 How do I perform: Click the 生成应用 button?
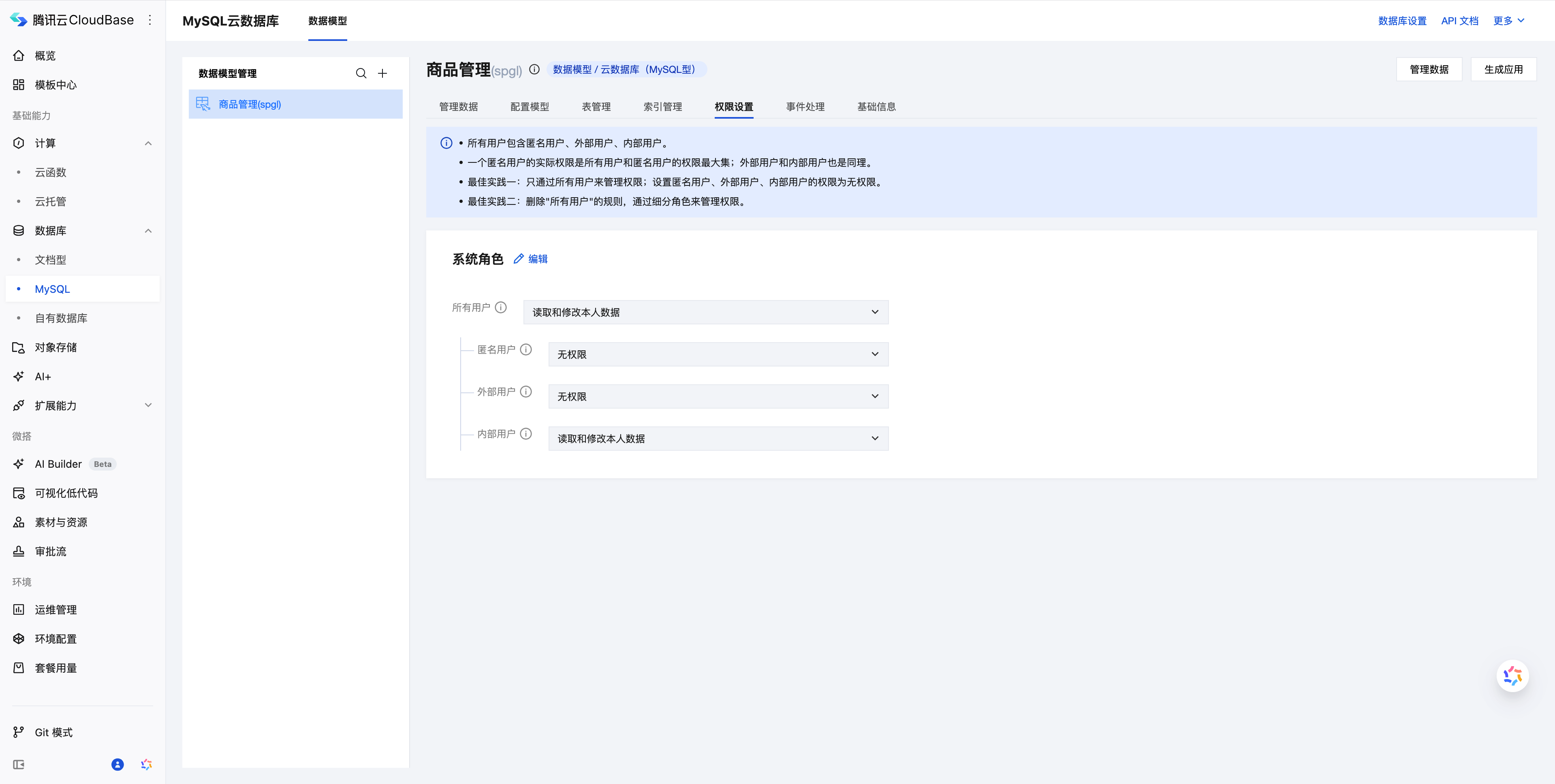tap(1503, 69)
